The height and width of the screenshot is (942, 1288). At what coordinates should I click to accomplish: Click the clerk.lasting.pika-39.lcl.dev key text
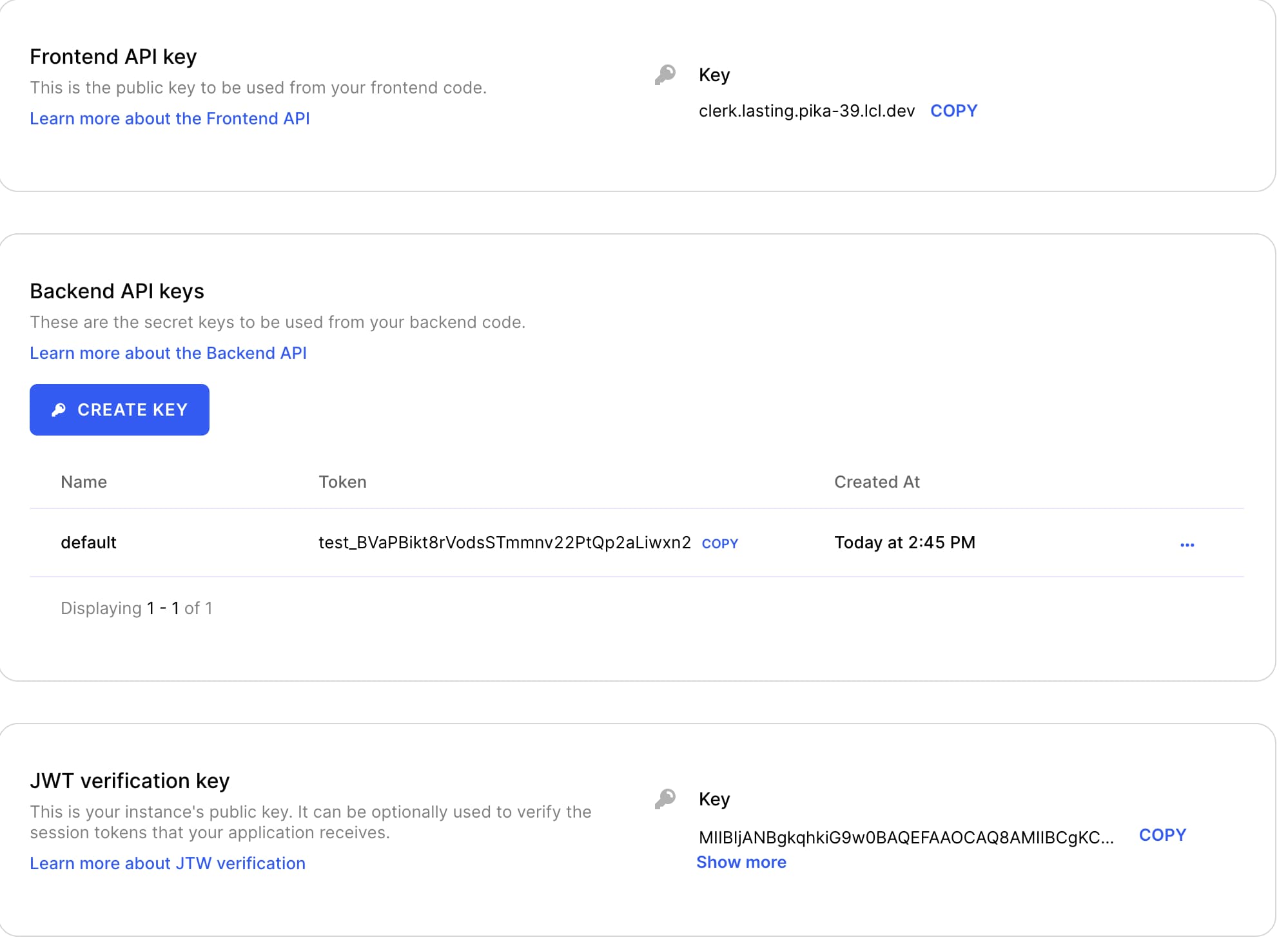coord(806,111)
